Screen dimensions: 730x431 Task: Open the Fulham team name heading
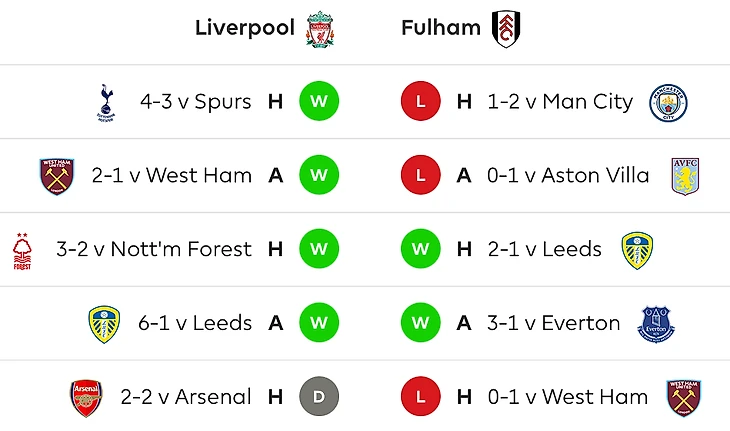point(441,28)
